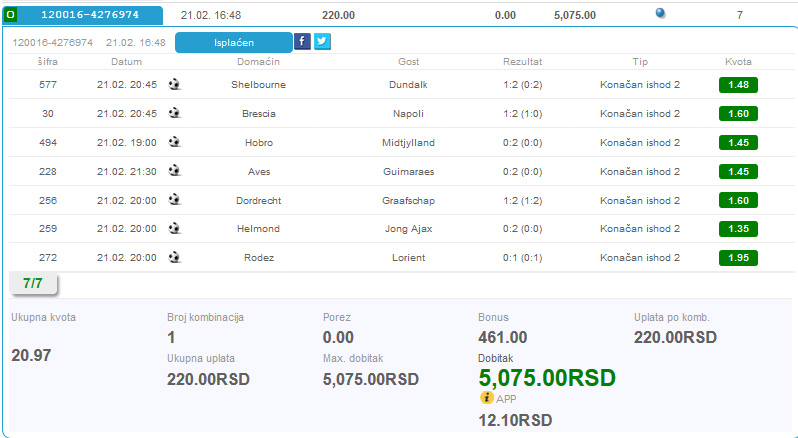Select home team Hobro
This screenshot has height=438, width=798.
click(x=259, y=142)
